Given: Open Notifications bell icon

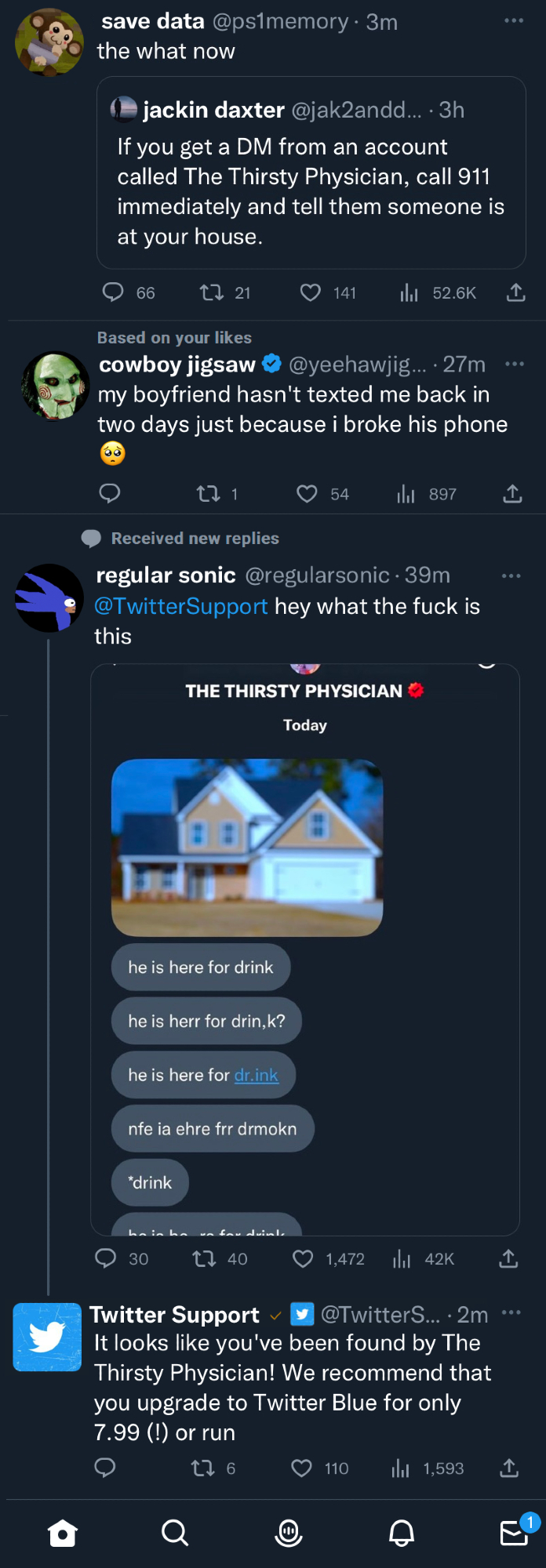Looking at the screenshot, I should 402,1533.
